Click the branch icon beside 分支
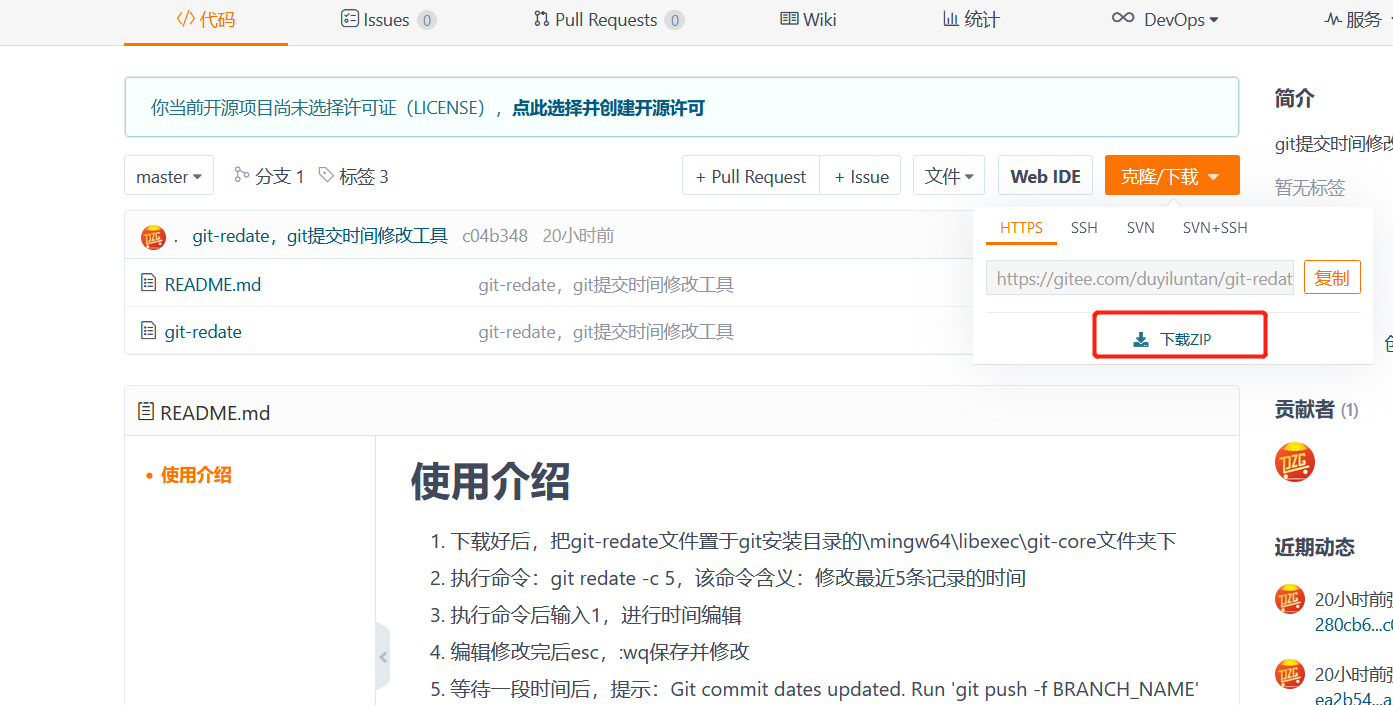This screenshot has width=1393, height=705. [x=241, y=174]
